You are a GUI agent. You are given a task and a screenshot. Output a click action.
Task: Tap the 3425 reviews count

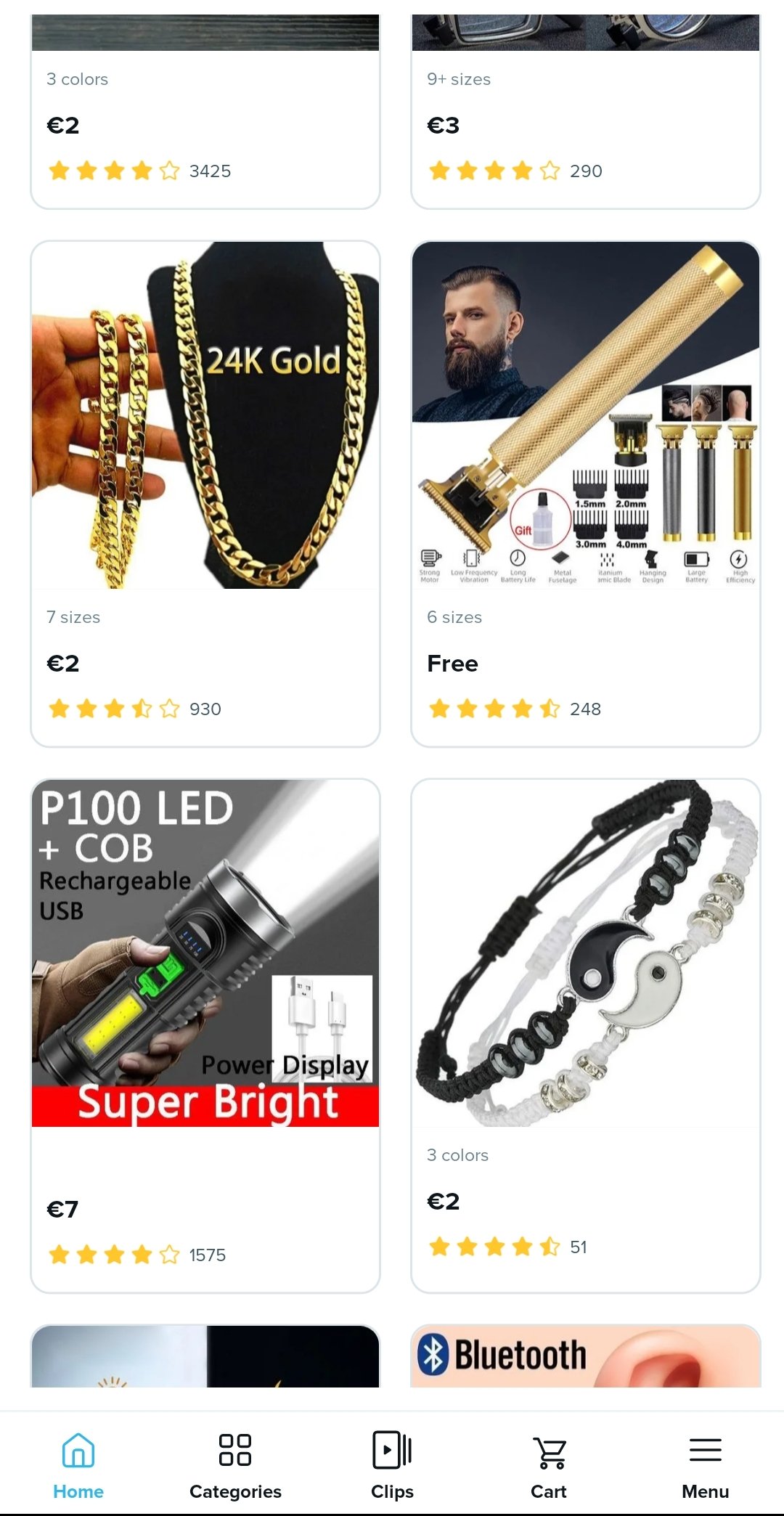tap(211, 171)
